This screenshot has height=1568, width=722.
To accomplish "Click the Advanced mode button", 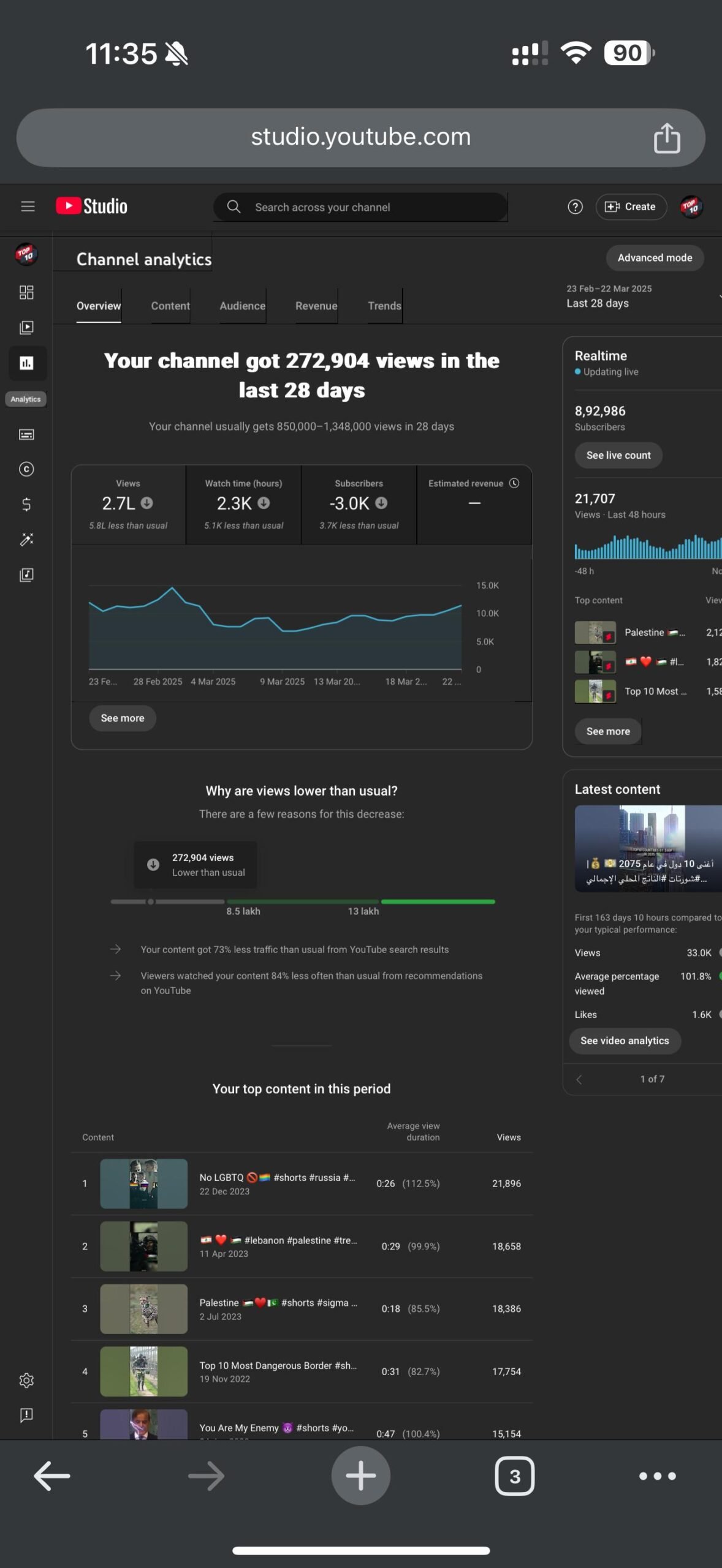I will [x=655, y=258].
